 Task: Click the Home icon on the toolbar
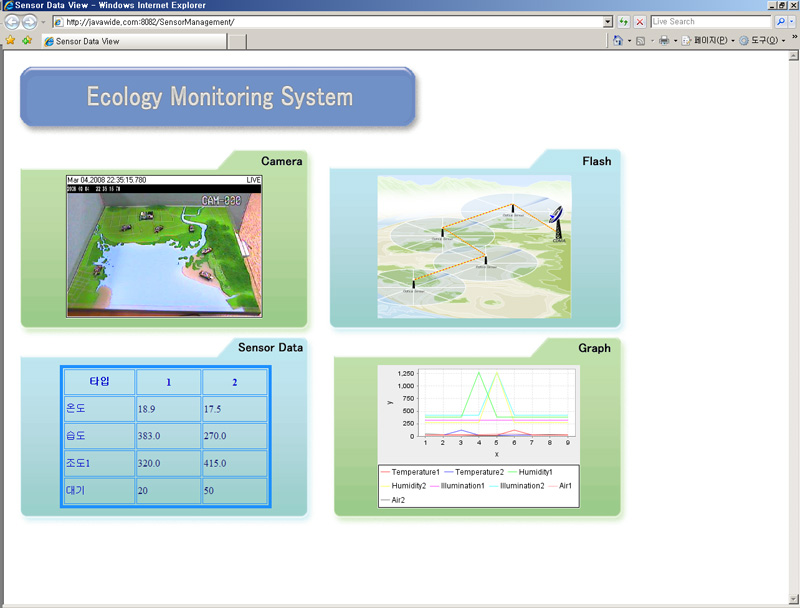point(617,40)
